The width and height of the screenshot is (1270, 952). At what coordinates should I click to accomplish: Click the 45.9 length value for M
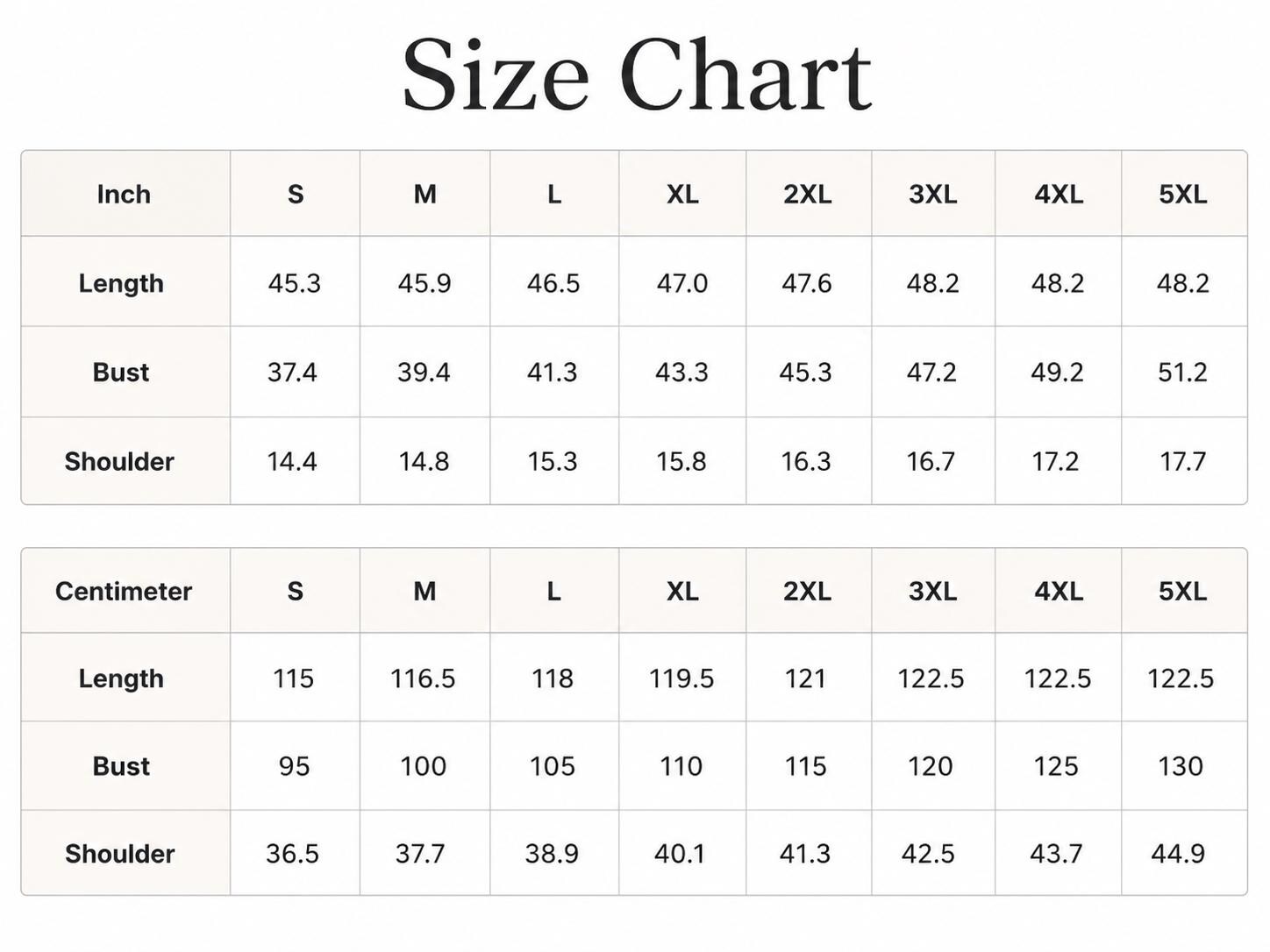click(x=425, y=283)
